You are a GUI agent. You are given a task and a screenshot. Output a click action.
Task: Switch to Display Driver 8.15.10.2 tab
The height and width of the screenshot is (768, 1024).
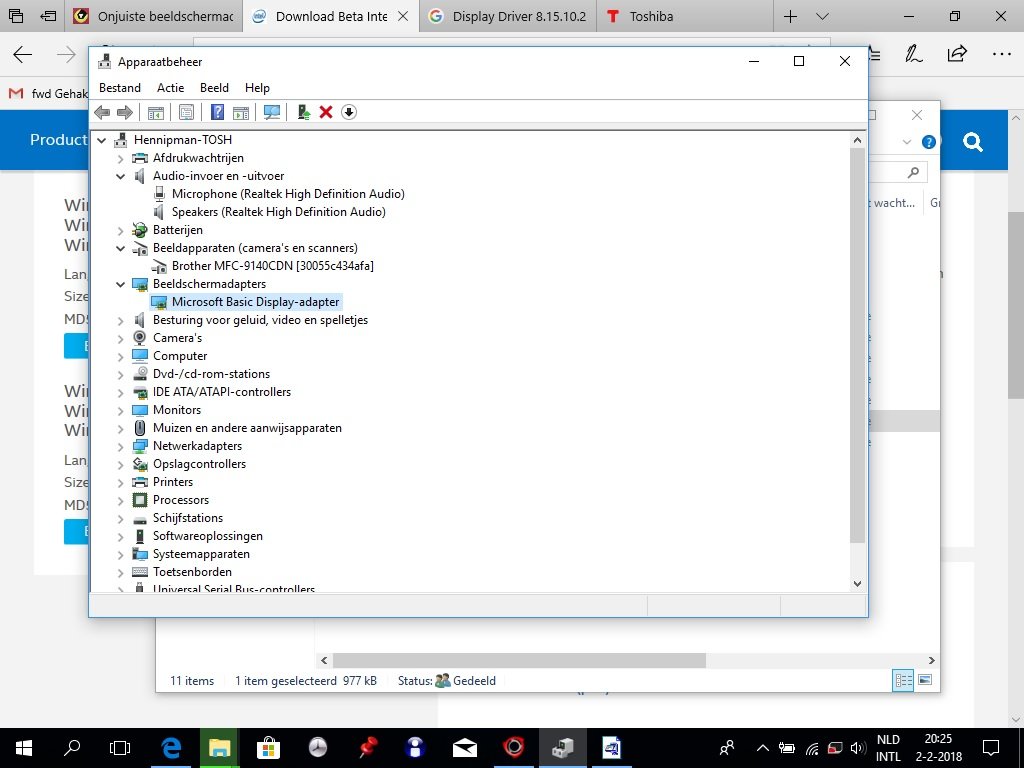click(508, 16)
